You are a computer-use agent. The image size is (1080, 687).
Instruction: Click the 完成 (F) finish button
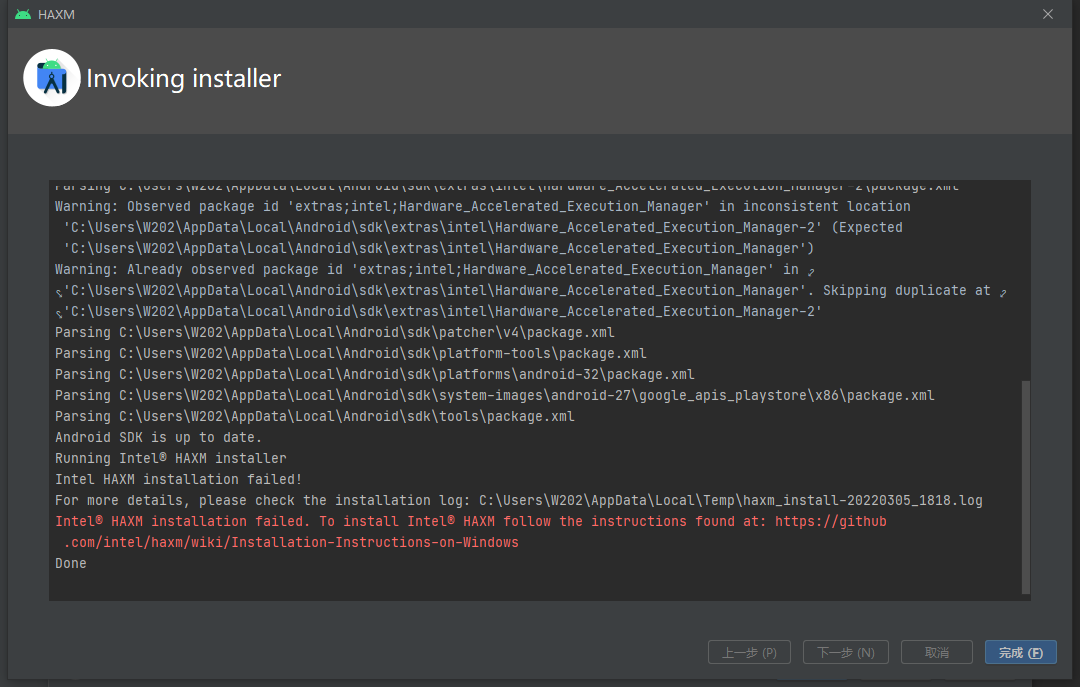[1021, 653]
